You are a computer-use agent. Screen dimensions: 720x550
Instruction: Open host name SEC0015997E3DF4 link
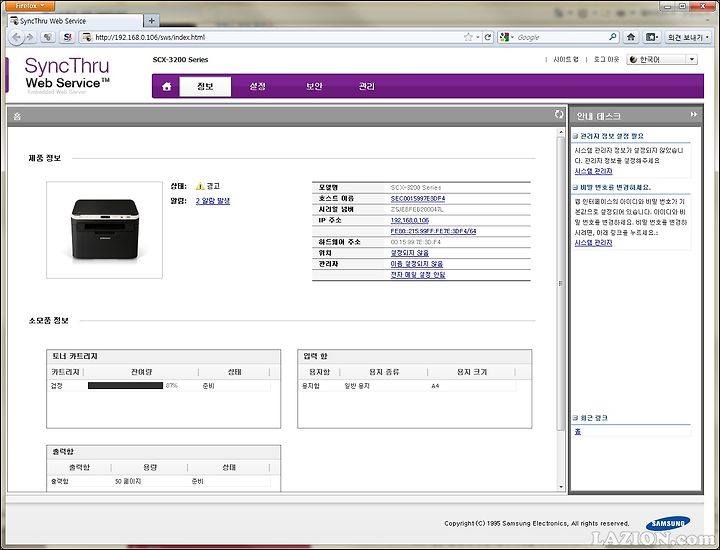pos(418,199)
